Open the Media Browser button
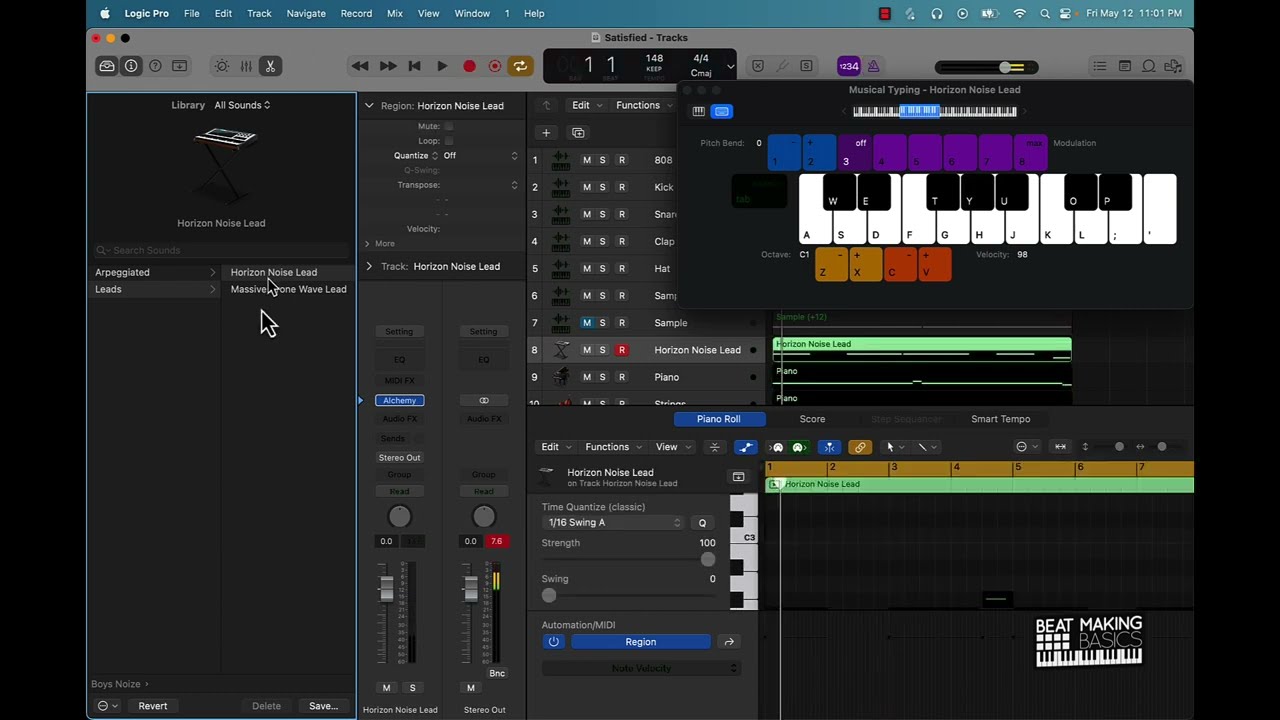Screen dimensions: 1280x720 coord(1173,66)
